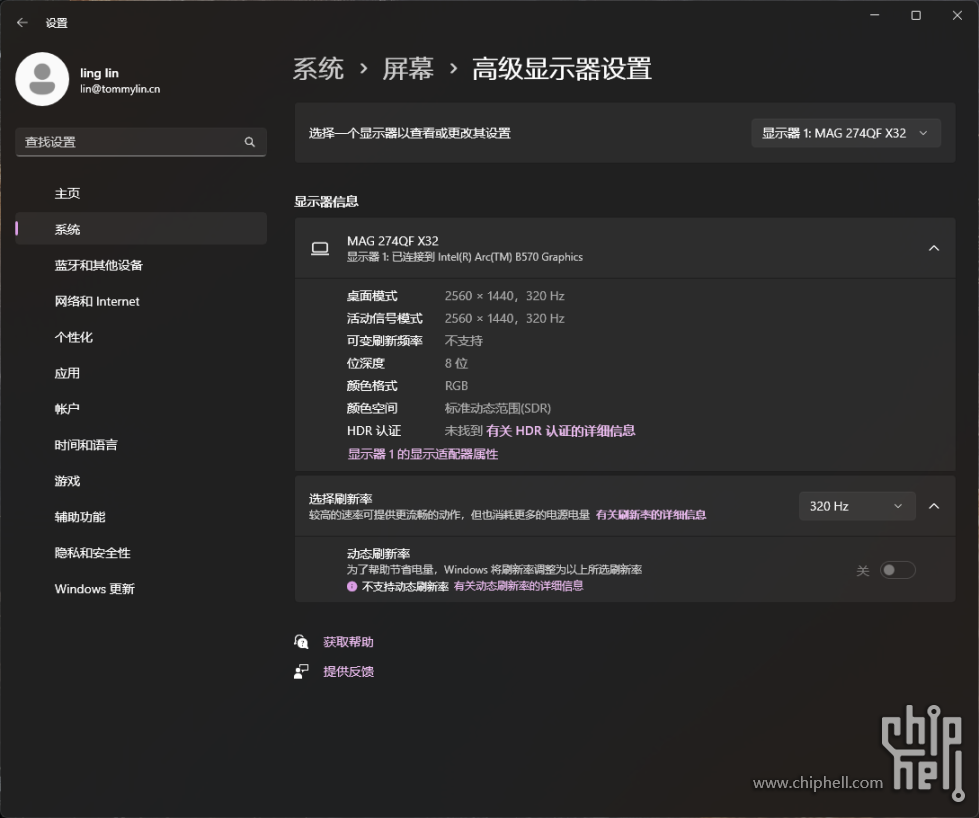Click the 颜色格式 value RGB
979x818 pixels.
point(456,386)
